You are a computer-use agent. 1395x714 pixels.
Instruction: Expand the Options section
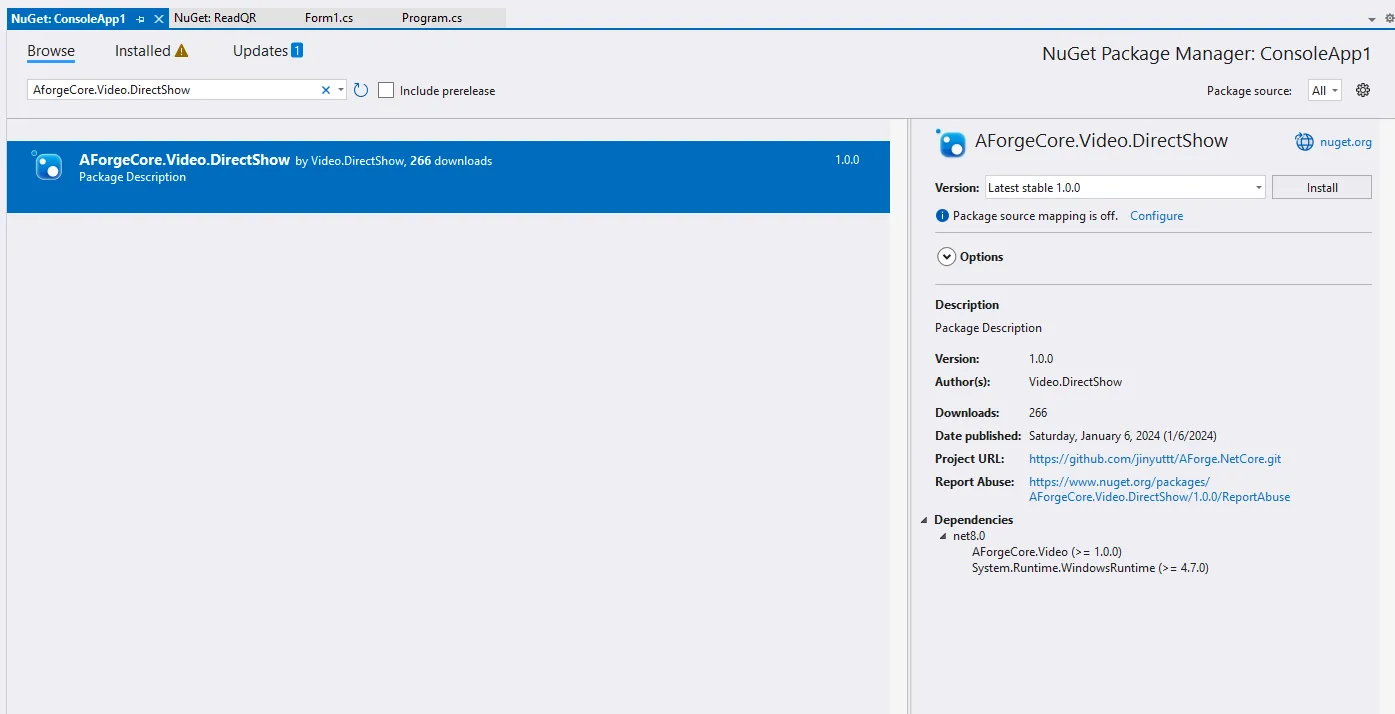(946, 257)
